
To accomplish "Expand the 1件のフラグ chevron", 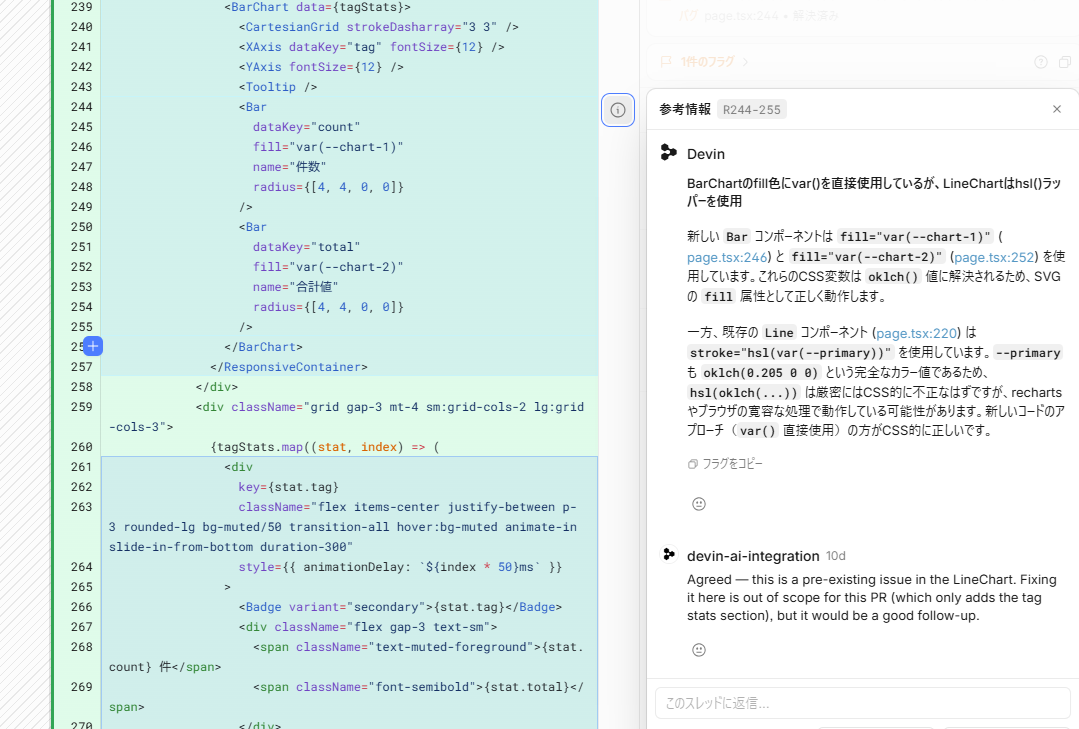I will pyautogui.click(x=745, y=62).
